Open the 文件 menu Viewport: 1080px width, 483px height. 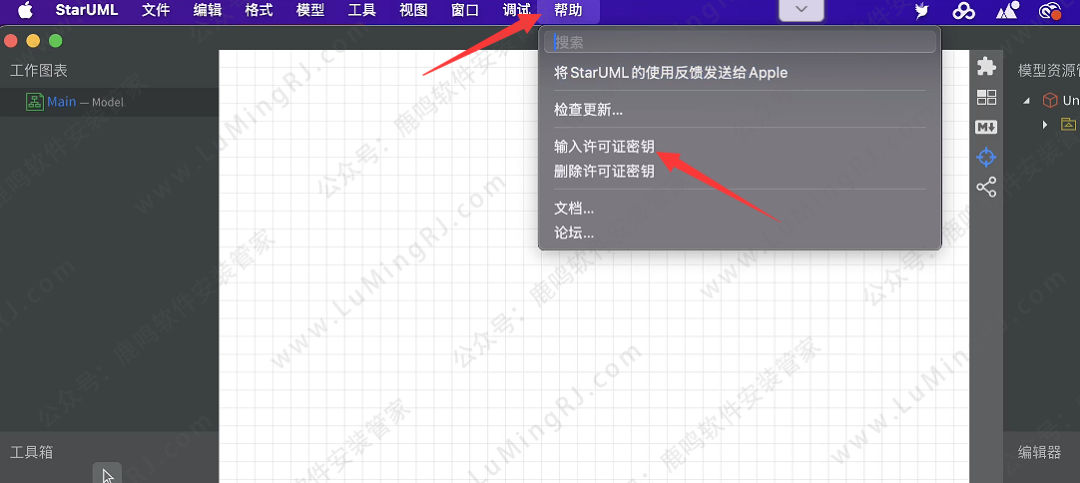[156, 10]
